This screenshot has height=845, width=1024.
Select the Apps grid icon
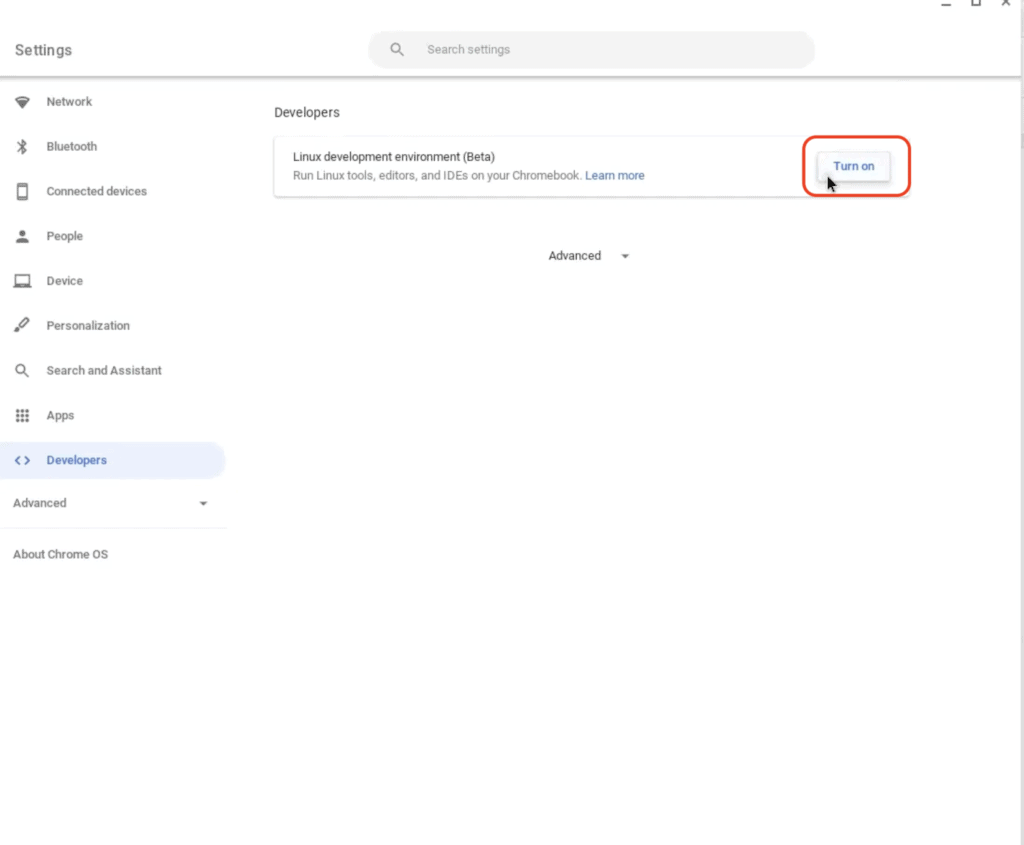[22, 415]
